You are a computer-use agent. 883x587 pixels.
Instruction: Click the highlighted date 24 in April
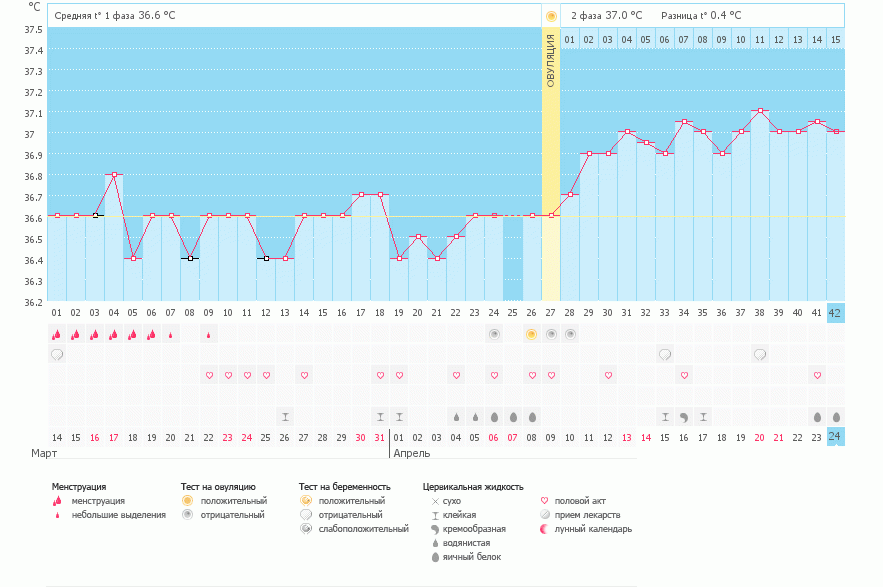[x=836, y=437]
